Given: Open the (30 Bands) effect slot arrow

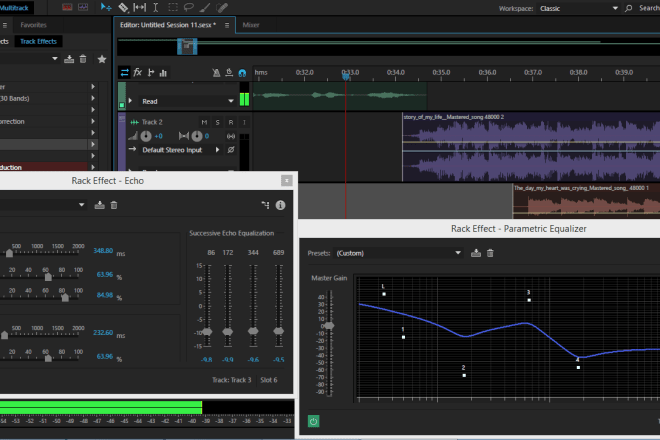Looking at the screenshot, I should pyautogui.click(x=93, y=98).
